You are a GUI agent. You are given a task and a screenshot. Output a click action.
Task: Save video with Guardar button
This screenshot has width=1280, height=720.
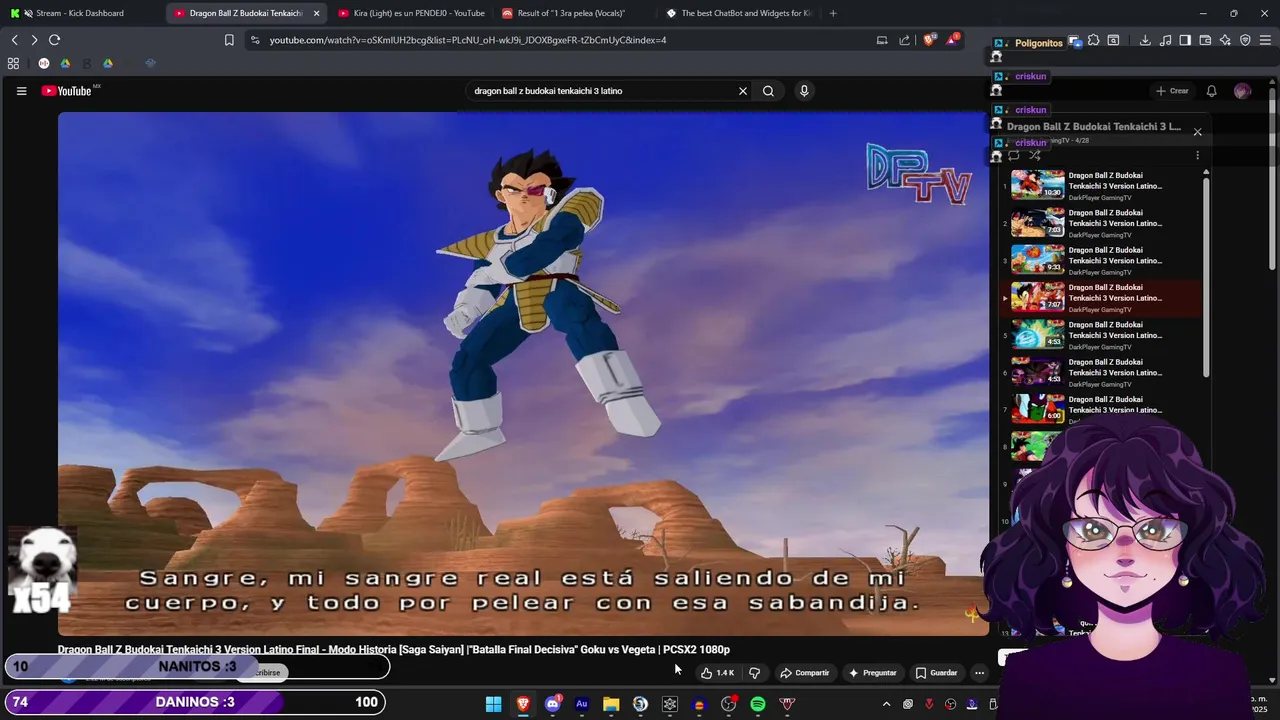(937, 673)
